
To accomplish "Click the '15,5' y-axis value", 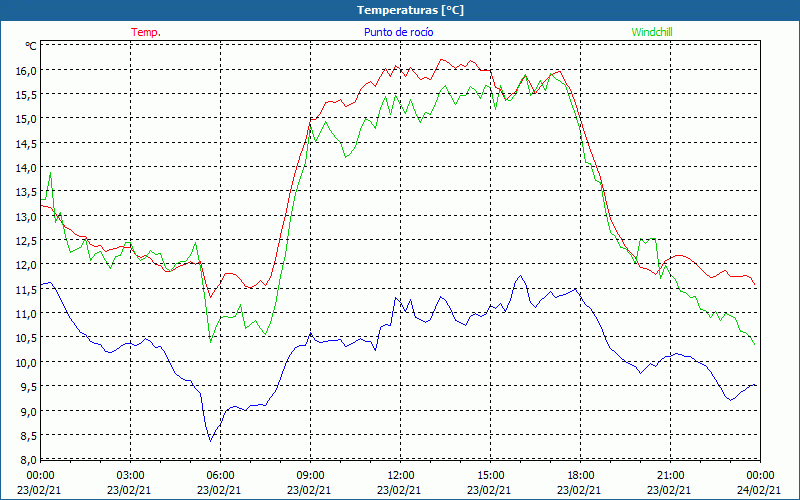I will (27, 95).
